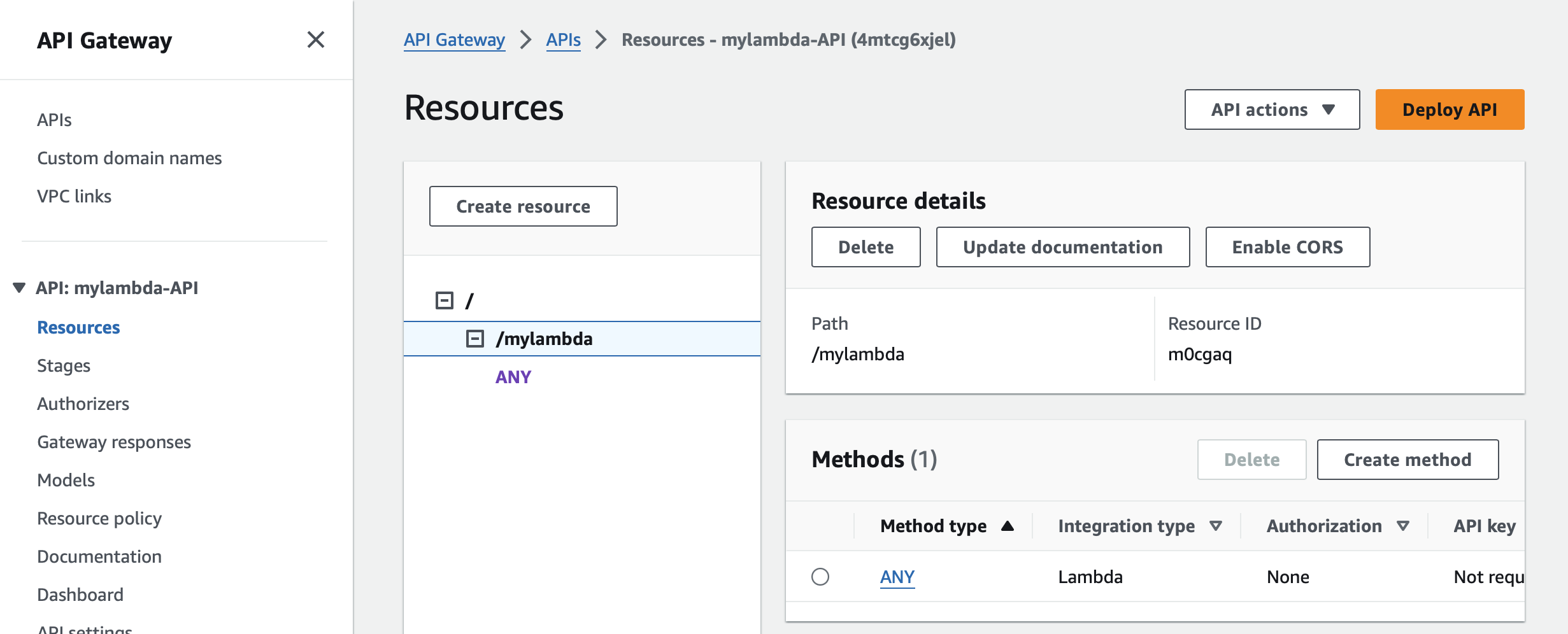Image resolution: width=1568 pixels, height=634 pixels.
Task: Go to Stages in sidebar
Action: [x=64, y=365]
